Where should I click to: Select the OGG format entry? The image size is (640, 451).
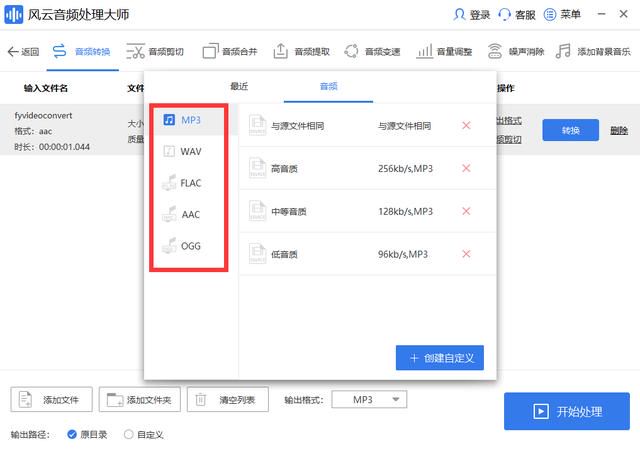pos(189,246)
